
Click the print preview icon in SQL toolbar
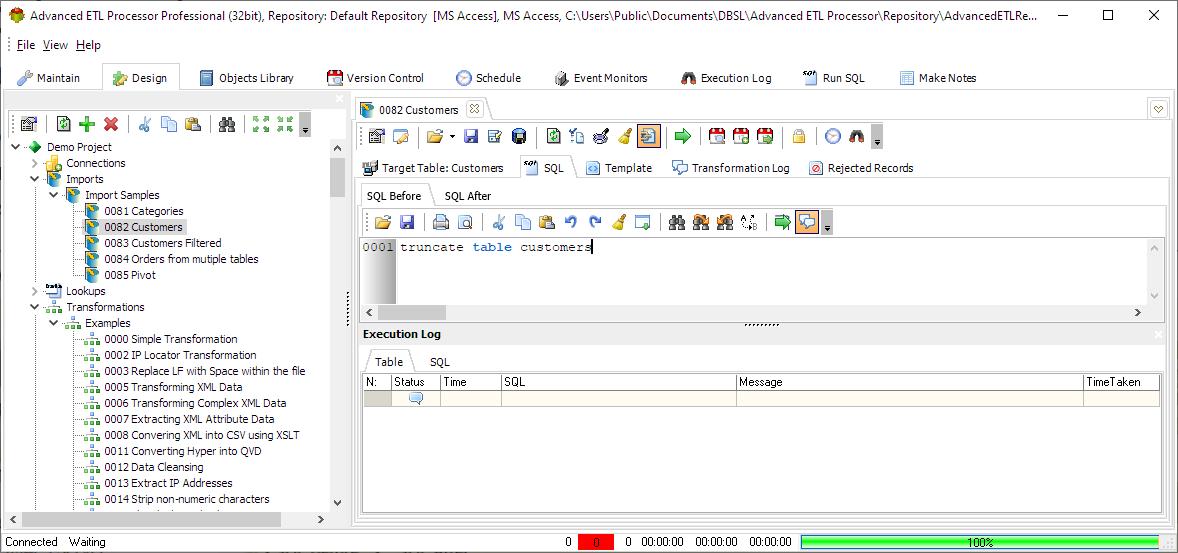pos(465,222)
